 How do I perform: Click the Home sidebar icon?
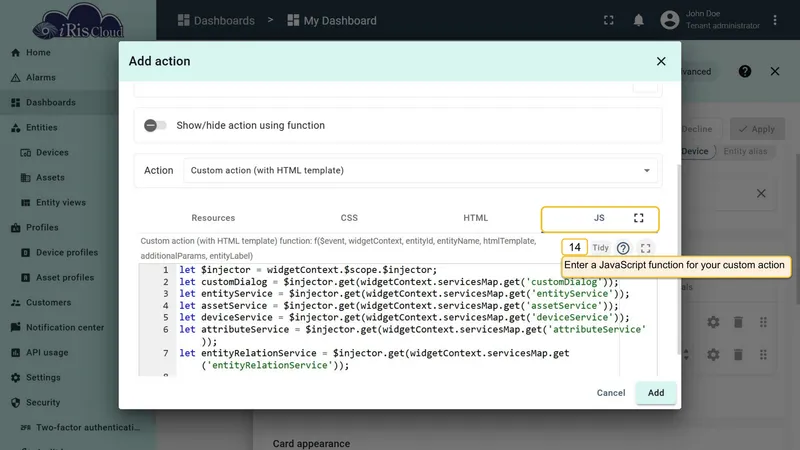(x=15, y=53)
